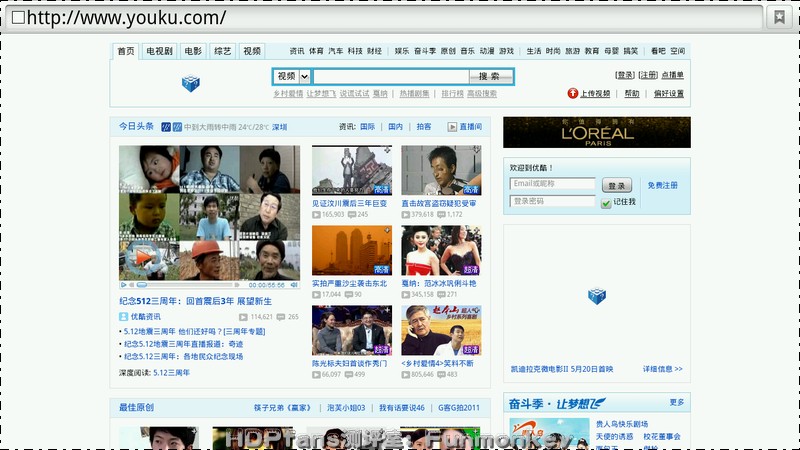Toggle the 记住我 remember-me checkbox

coord(606,203)
